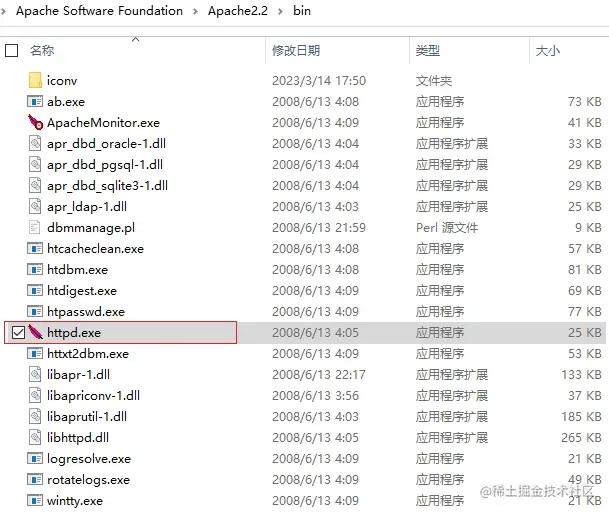Select the file name wintty.exe

pyautogui.click(x=75, y=501)
